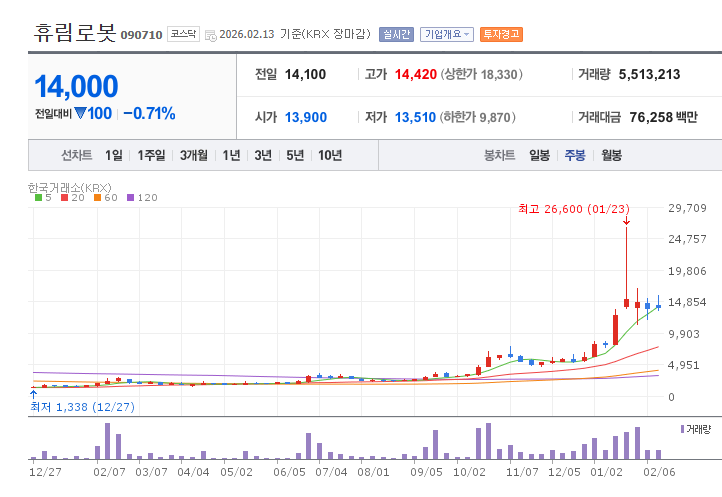Click the tall red candle under the 최고 arrow
Viewport: 722px width, 497px height.
pyautogui.click(x=626, y=267)
